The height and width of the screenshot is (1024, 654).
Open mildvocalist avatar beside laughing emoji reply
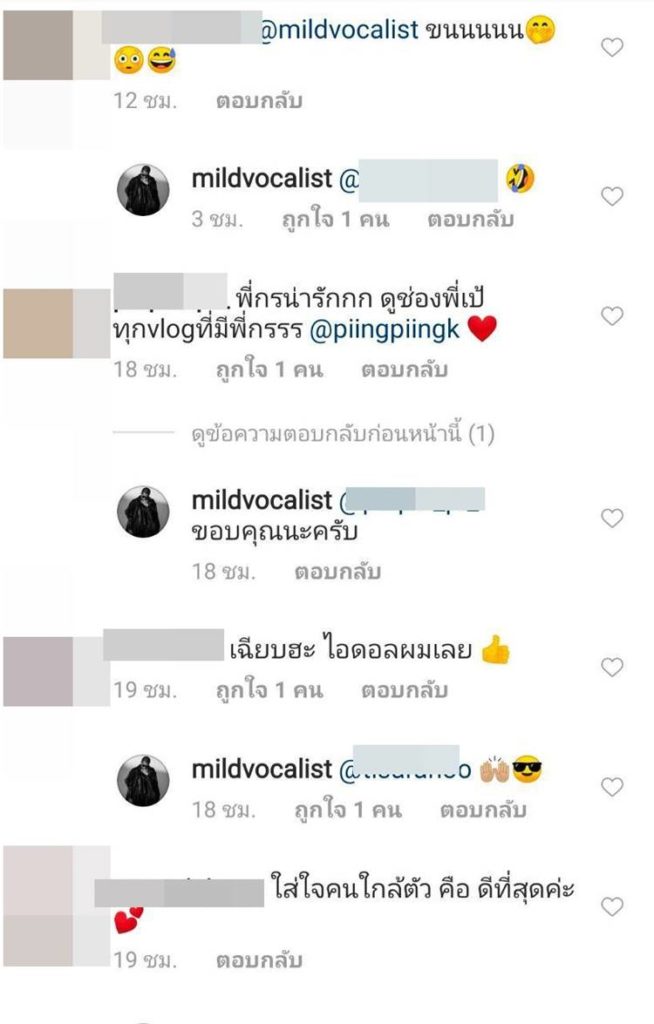143,190
